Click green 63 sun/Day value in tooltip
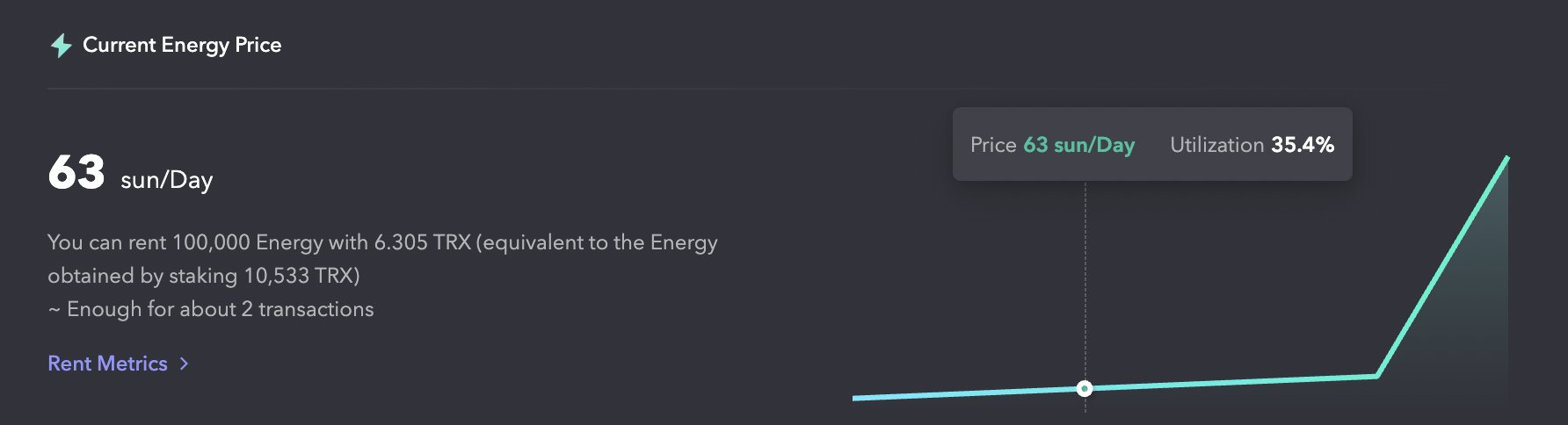 (1078, 145)
